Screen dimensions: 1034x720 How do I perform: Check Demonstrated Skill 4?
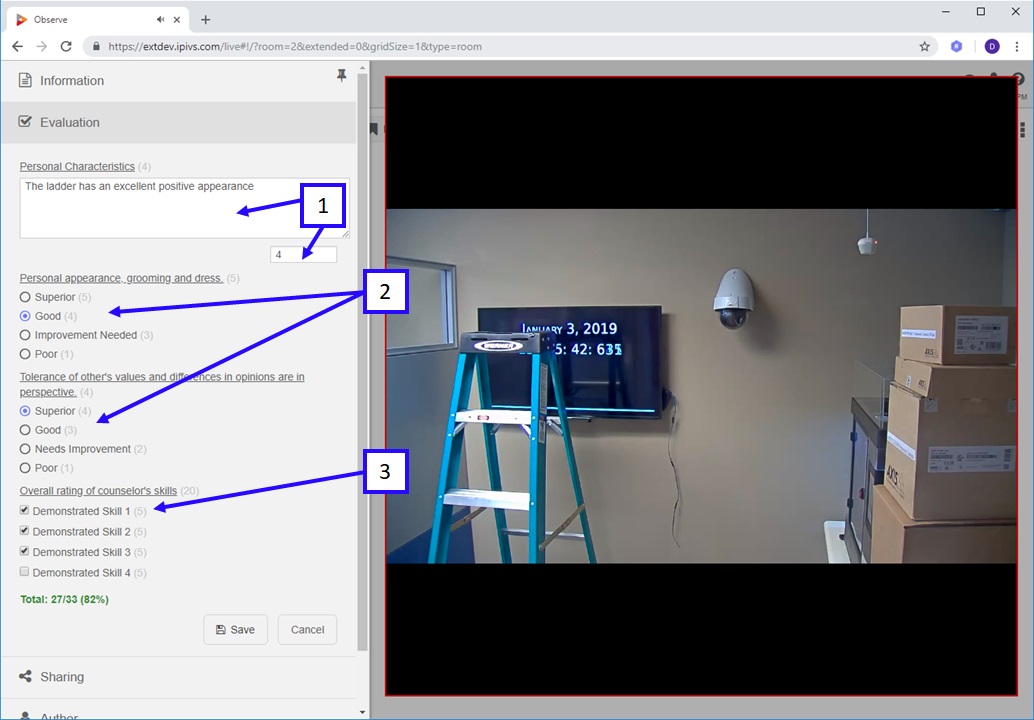[24, 571]
